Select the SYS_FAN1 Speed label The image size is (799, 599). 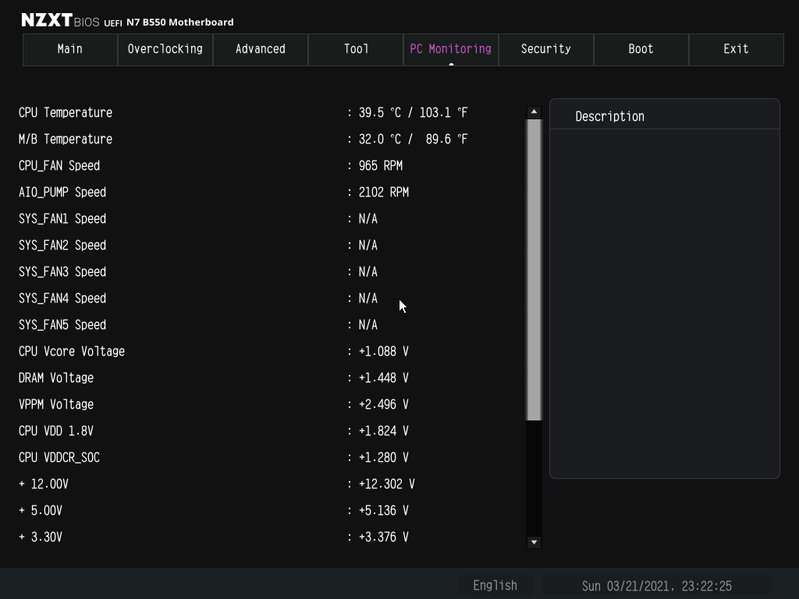click(62, 219)
